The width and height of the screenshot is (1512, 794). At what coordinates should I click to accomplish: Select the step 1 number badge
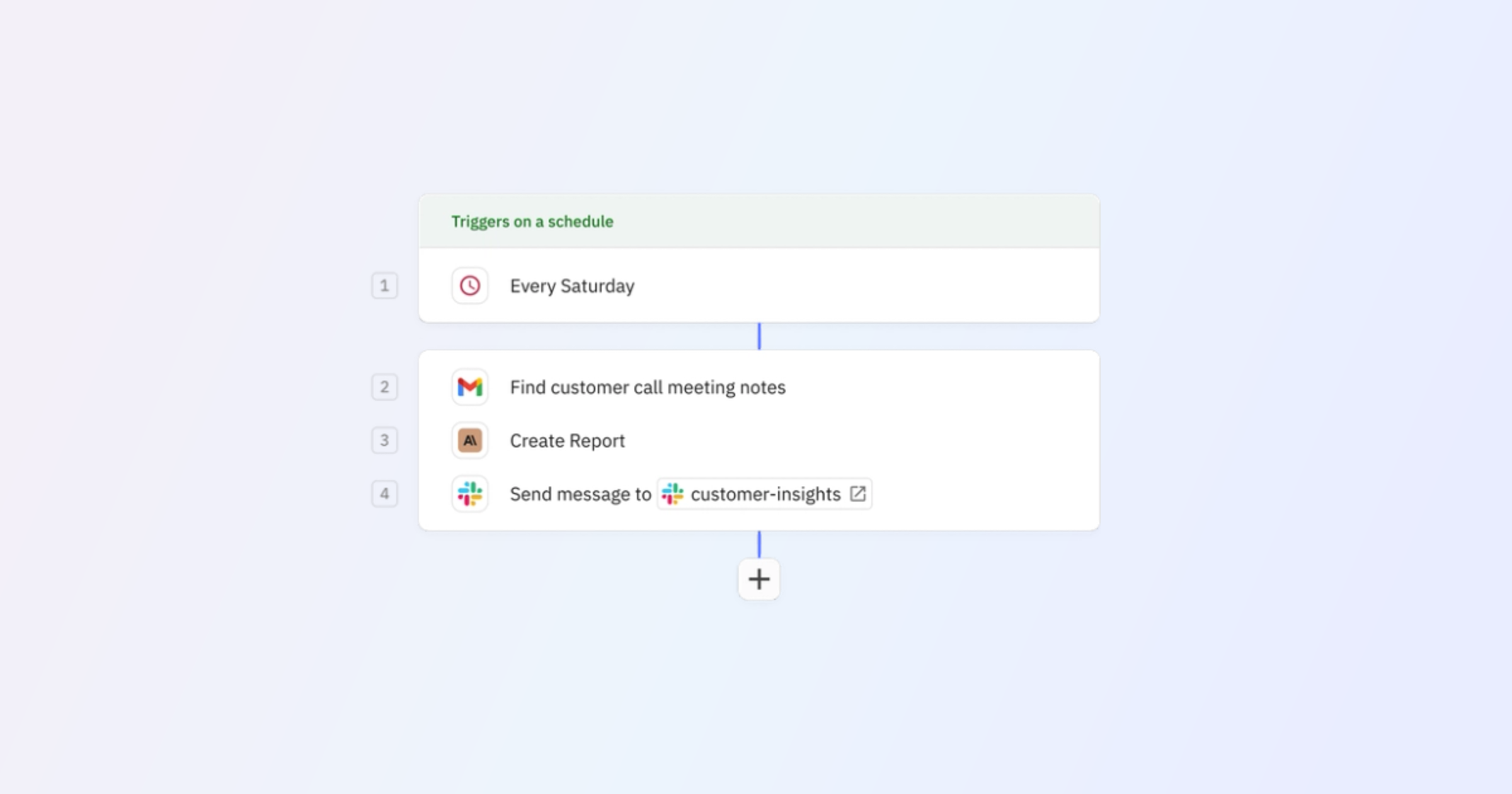coord(384,285)
